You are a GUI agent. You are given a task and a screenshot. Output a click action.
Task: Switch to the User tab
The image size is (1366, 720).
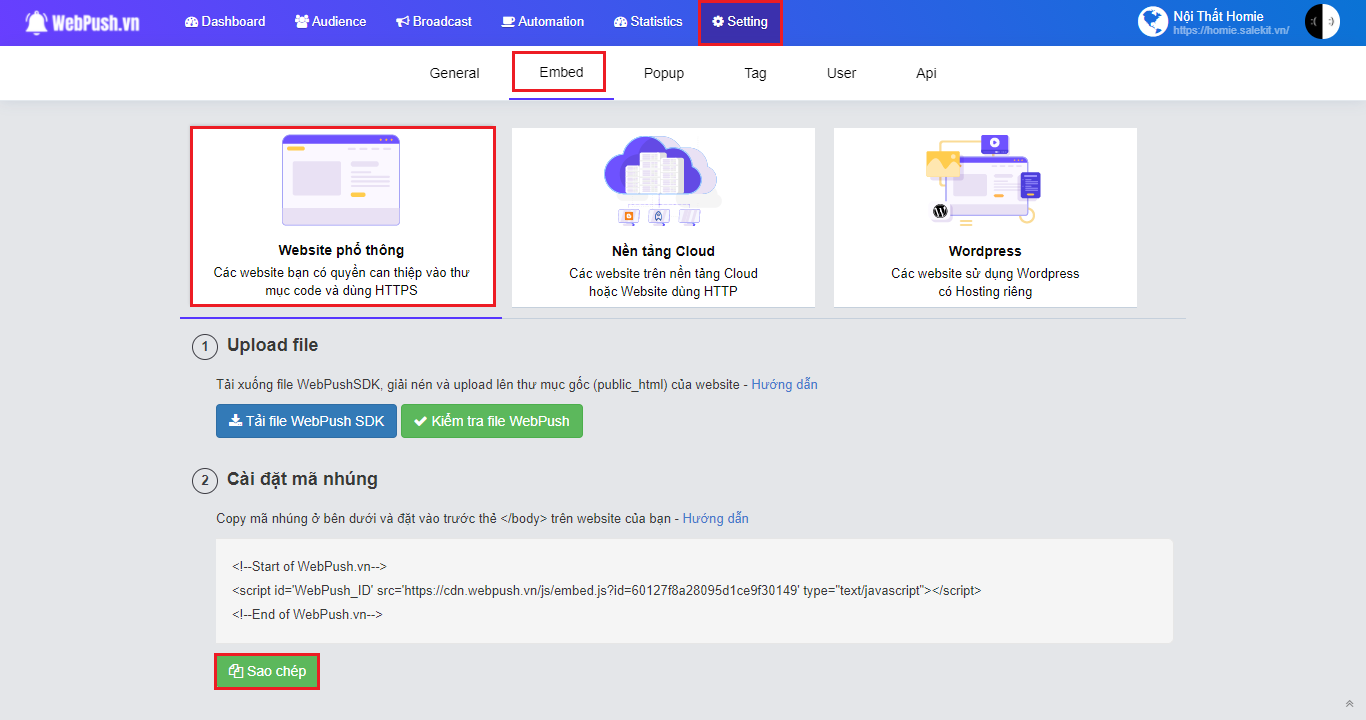click(841, 73)
